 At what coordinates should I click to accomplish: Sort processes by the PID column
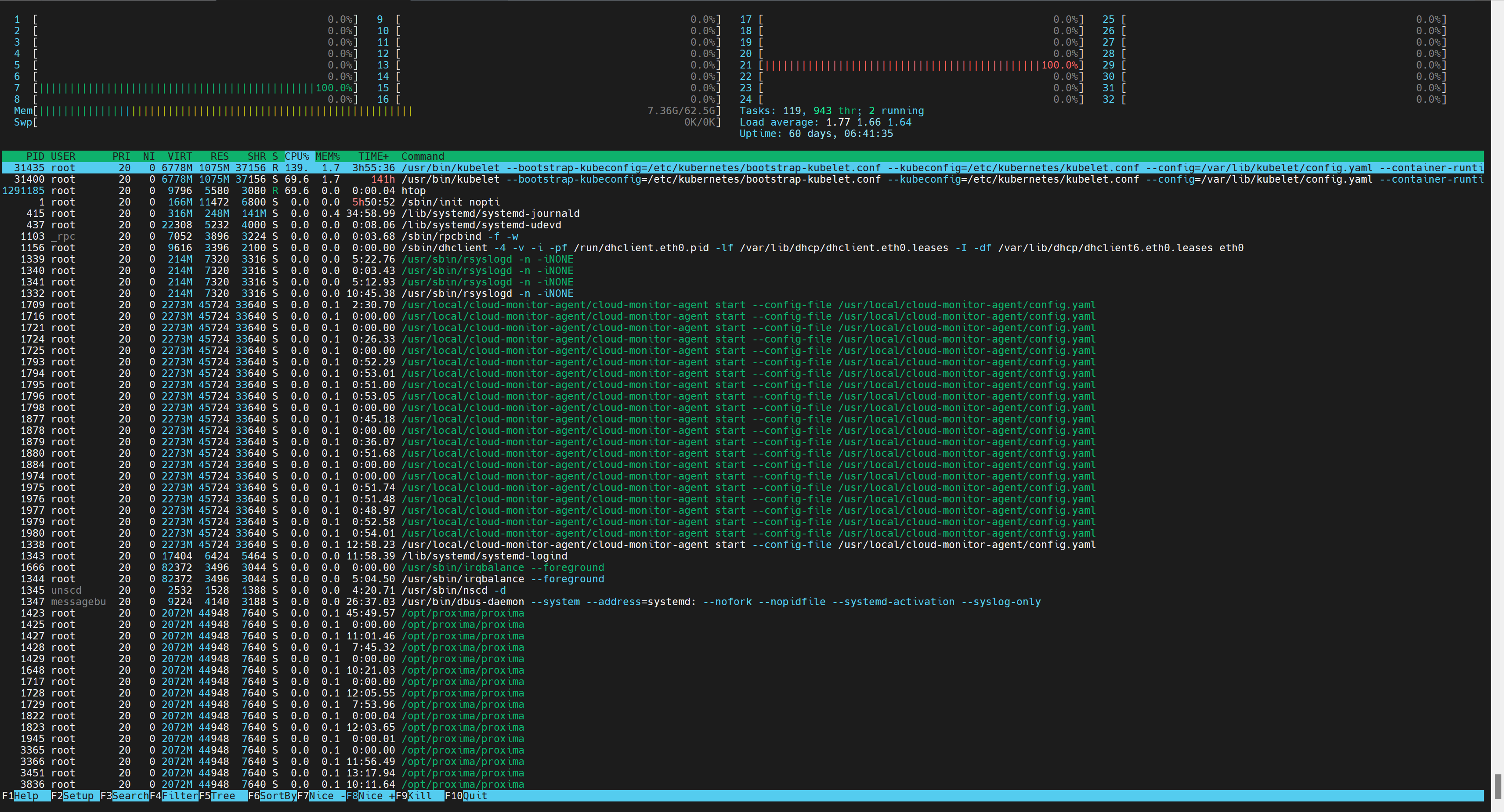[36, 156]
